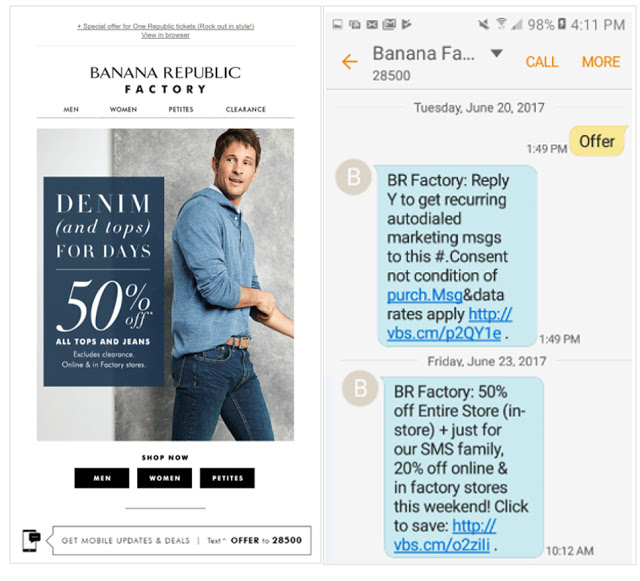Click the Get Mobile Updates & Deals banner
640x581 pixels.
(x=180, y=541)
